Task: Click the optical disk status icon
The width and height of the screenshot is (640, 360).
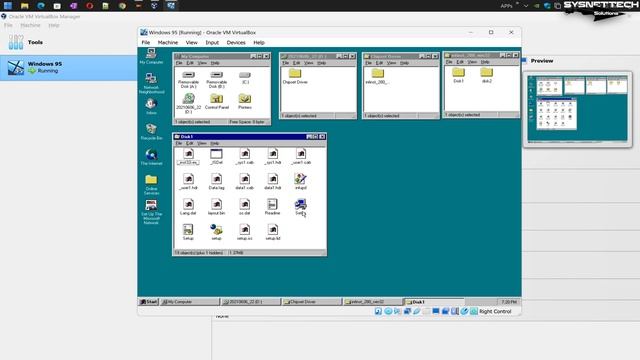Action: click(388, 311)
